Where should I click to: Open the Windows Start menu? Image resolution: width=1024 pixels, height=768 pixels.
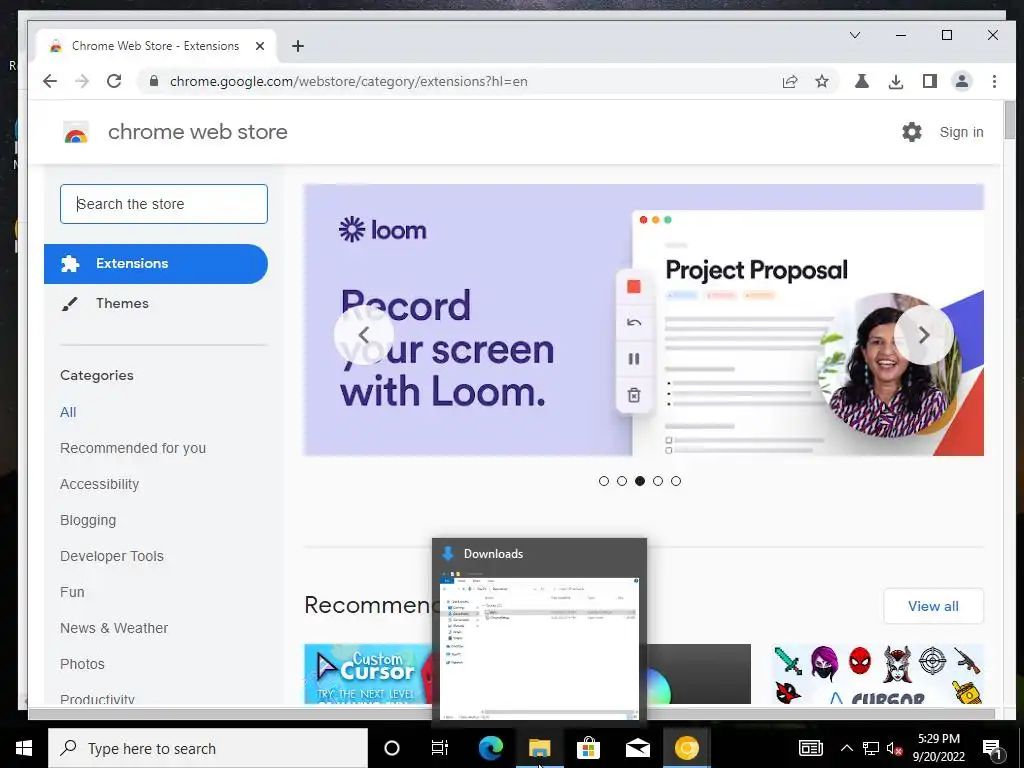pyautogui.click(x=24, y=748)
